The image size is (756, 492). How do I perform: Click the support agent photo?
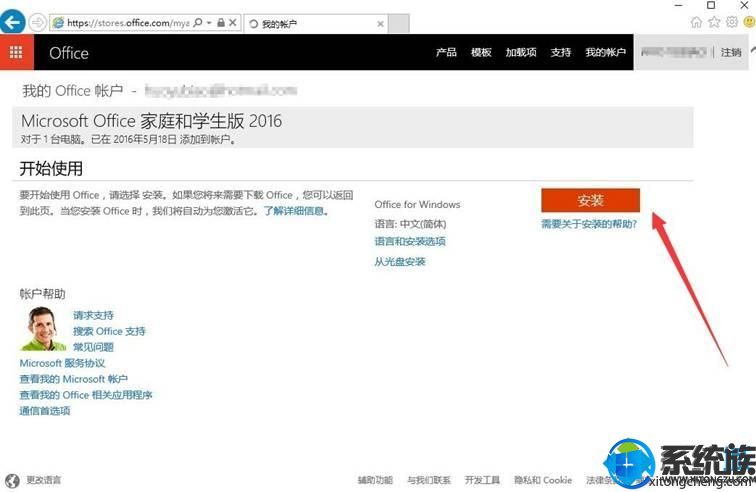43,328
